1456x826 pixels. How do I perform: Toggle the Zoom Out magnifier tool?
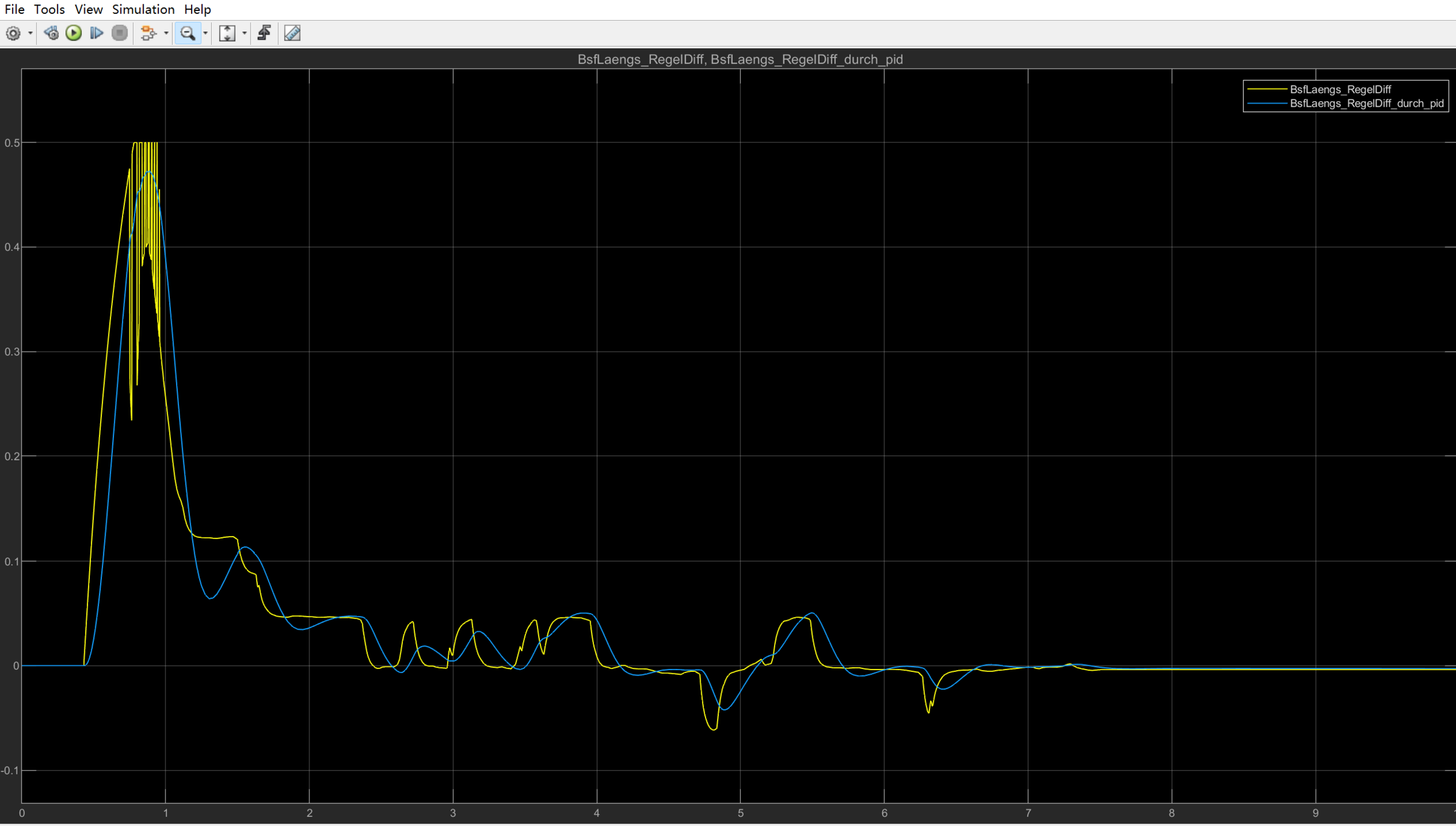click(187, 33)
